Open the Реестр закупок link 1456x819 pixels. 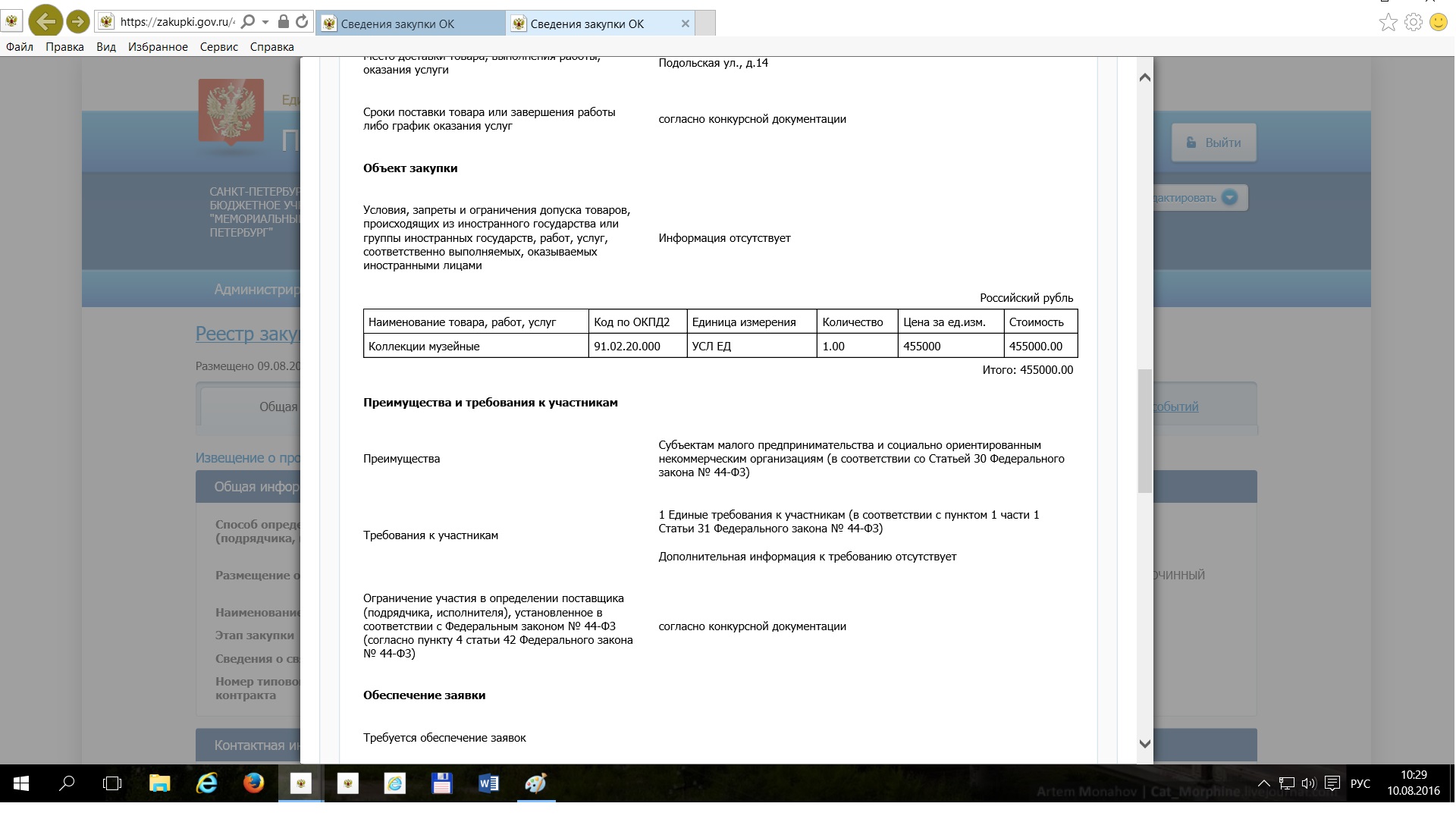tap(248, 334)
